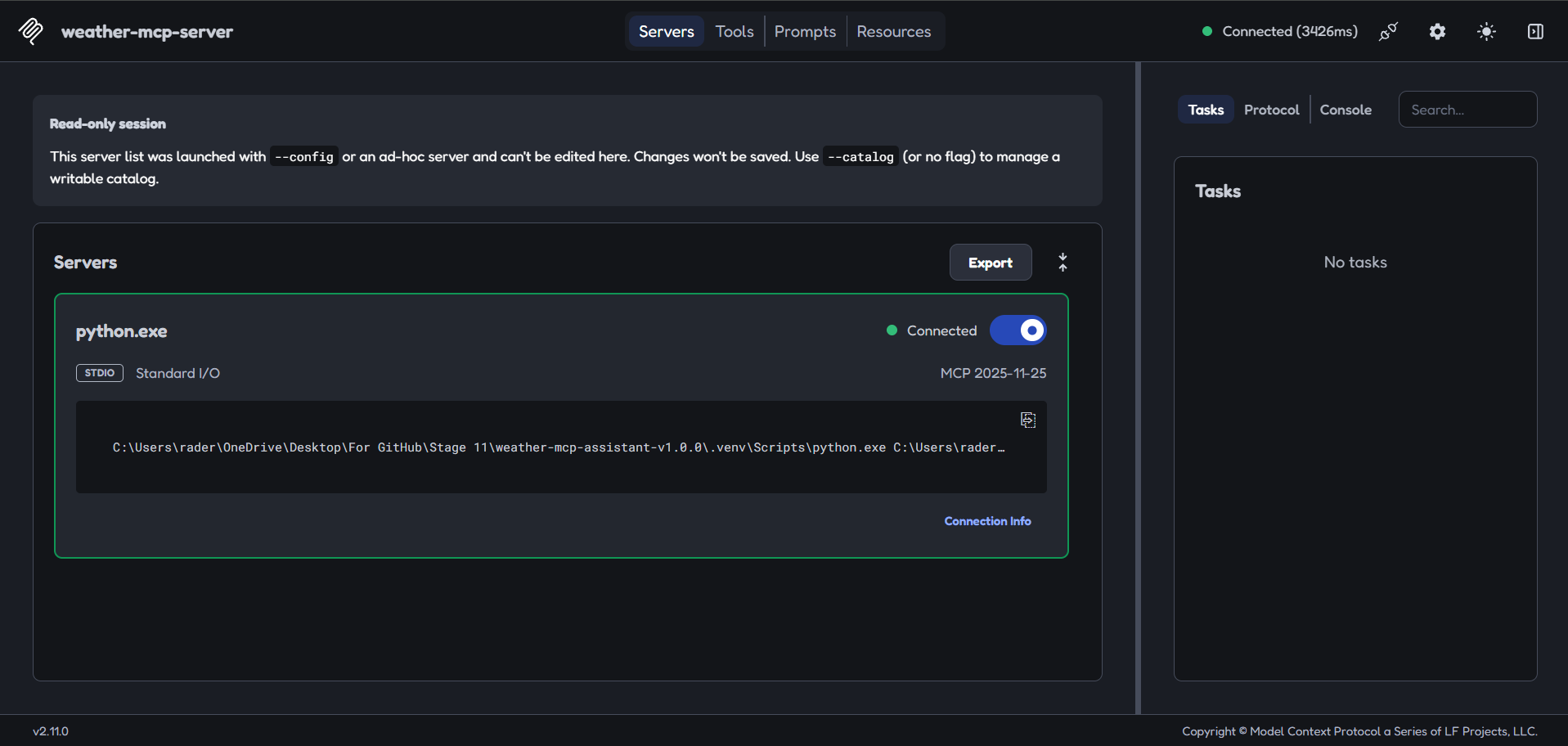Viewport: 1568px width, 746px height.
Task: Click the v2.11.0 version label
Action: tap(51, 731)
